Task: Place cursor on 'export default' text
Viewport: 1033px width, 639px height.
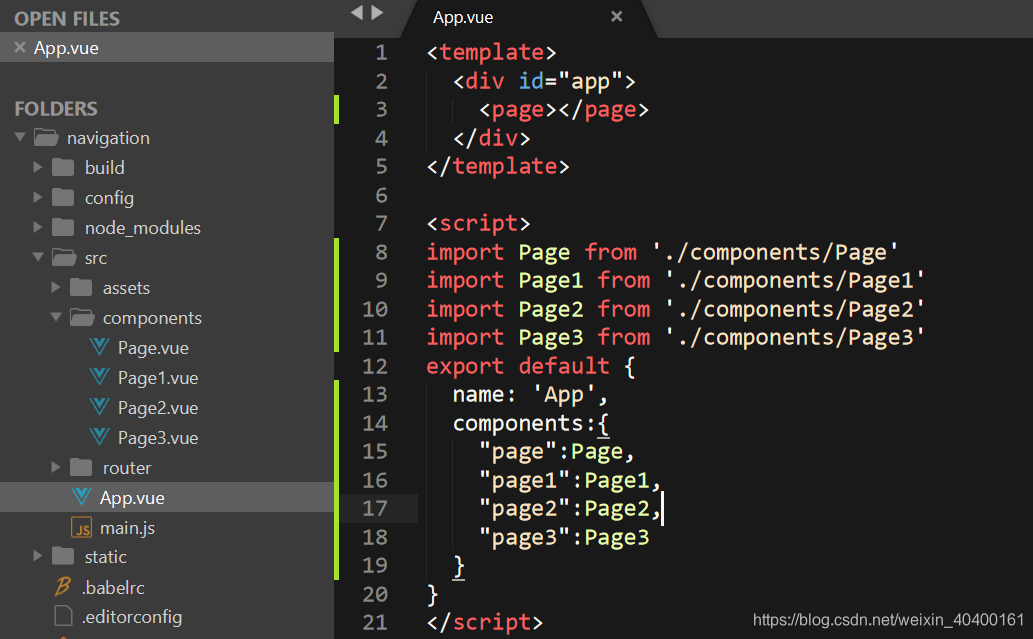Action: pos(518,366)
